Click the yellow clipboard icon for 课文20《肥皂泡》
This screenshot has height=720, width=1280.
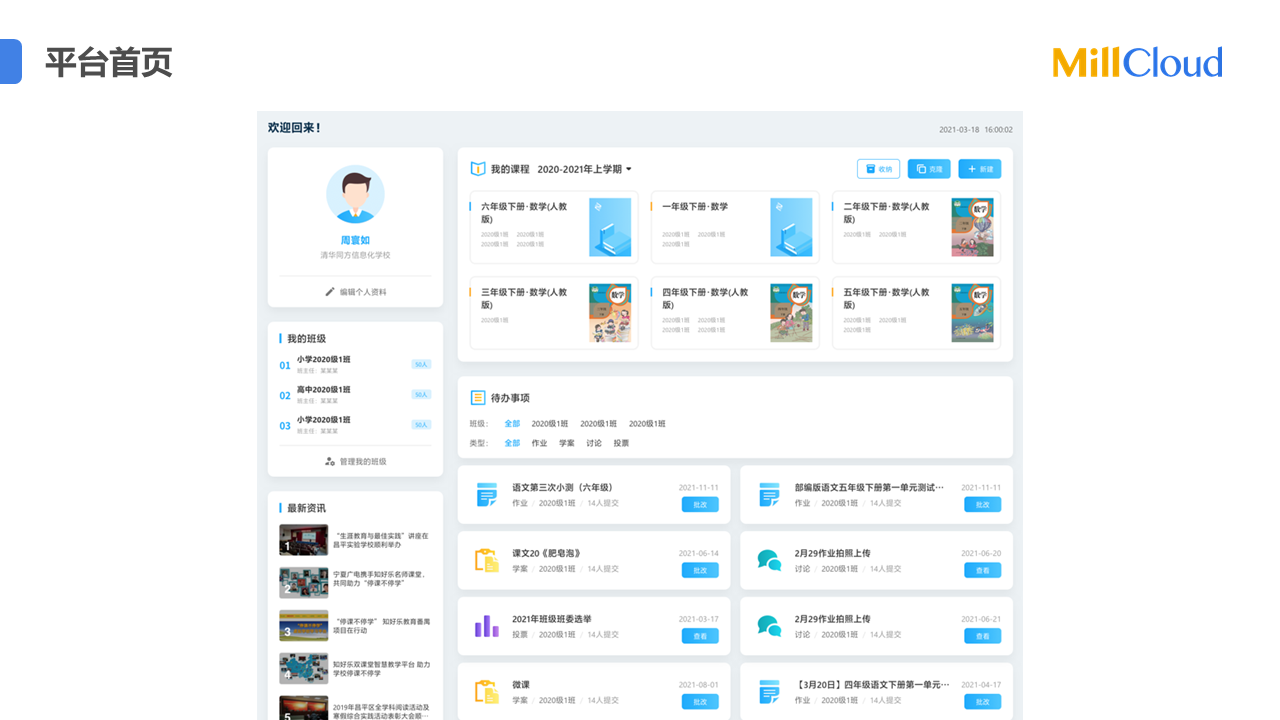pos(487,561)
